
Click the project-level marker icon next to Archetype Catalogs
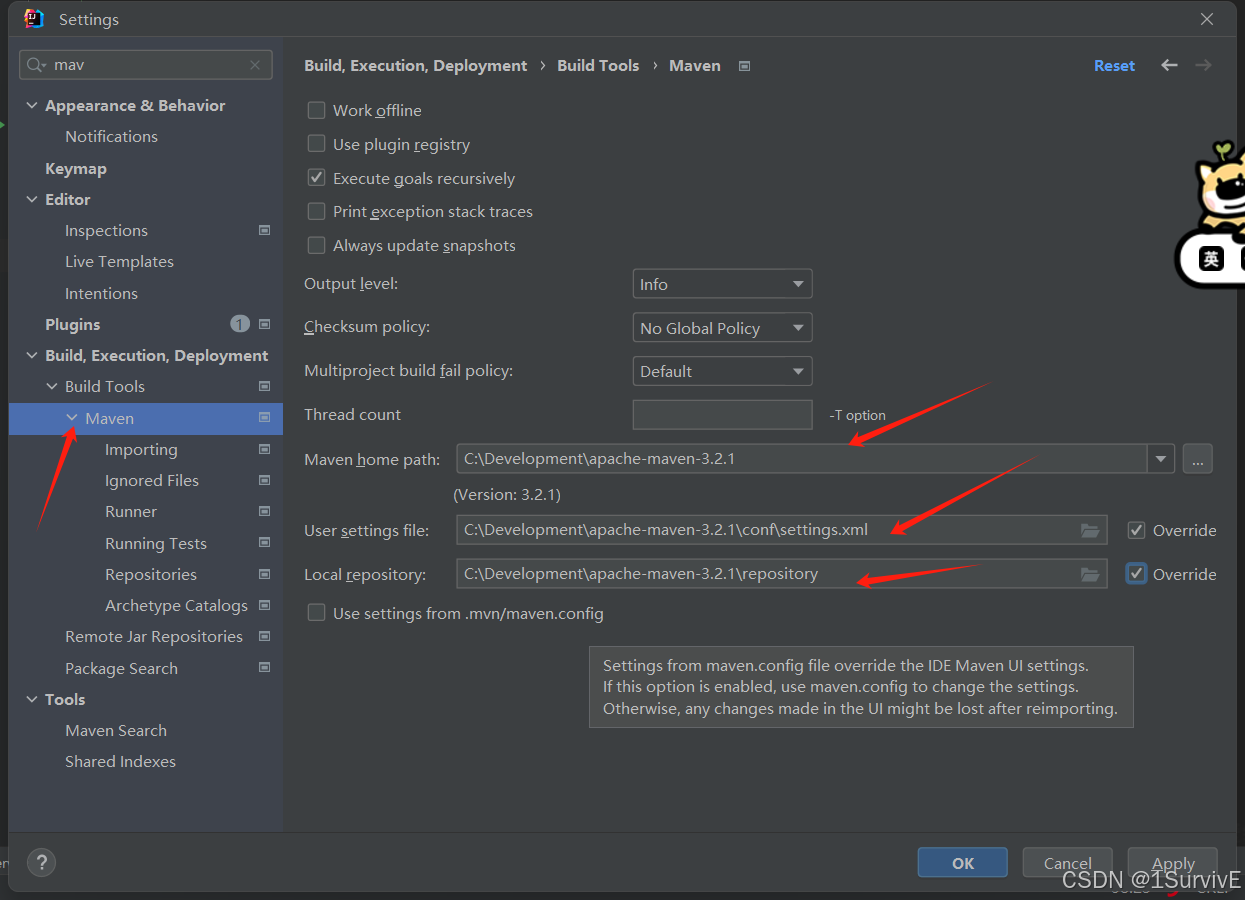(264, 605)
